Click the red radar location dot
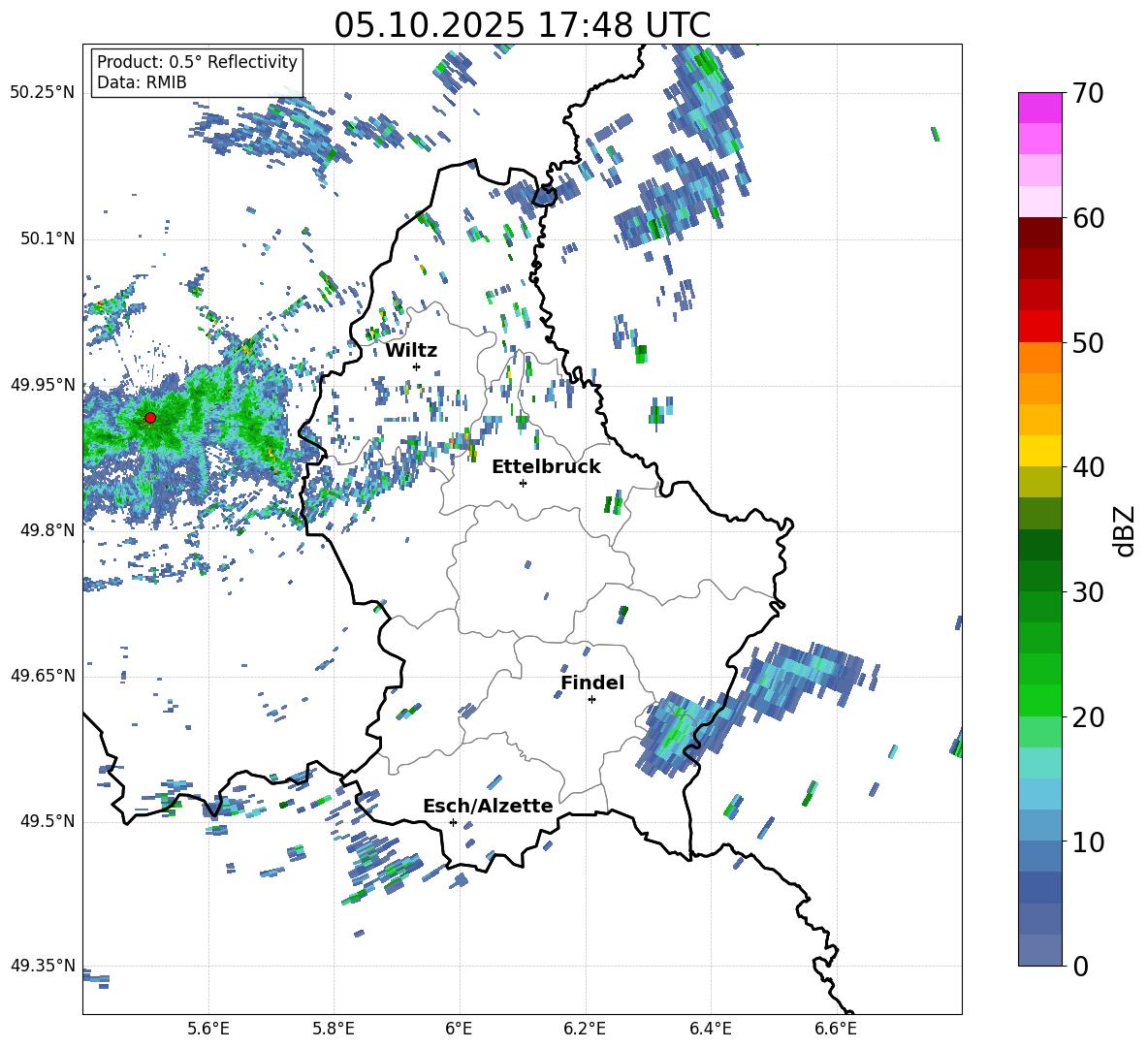The height and width of the screenshot is (1048, 1148). [150, 418]
